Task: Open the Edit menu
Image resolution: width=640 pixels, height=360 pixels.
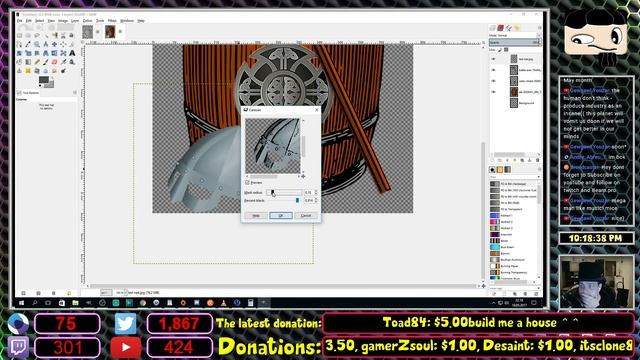Action: [29, 20]
